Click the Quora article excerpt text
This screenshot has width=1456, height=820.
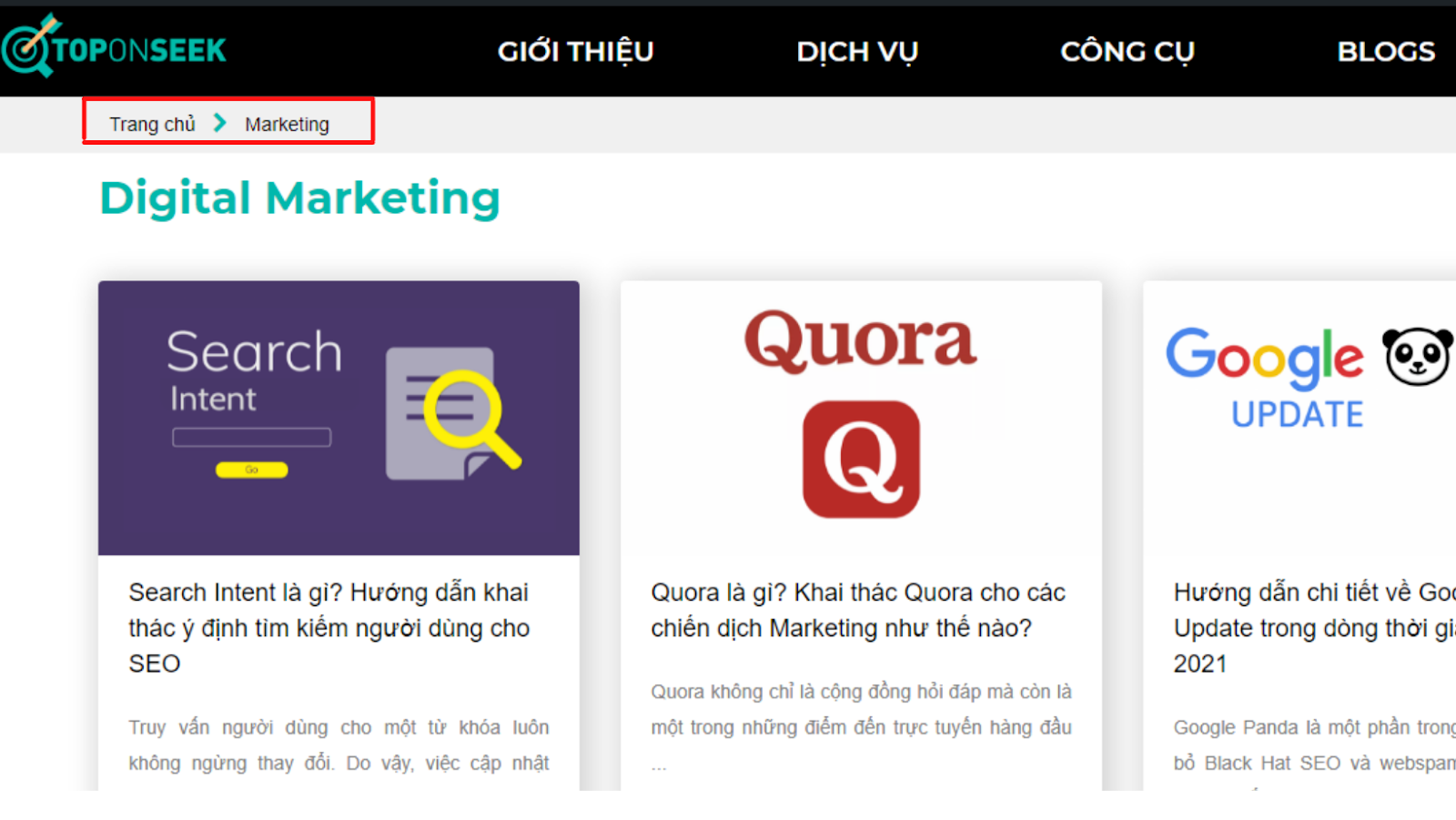click(x=861, y=710)
